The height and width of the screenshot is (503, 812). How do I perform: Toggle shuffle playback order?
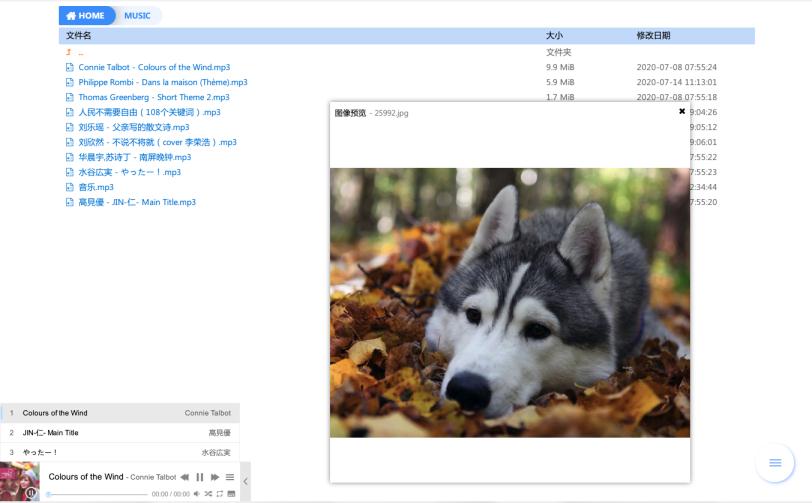tap(208, 494)
